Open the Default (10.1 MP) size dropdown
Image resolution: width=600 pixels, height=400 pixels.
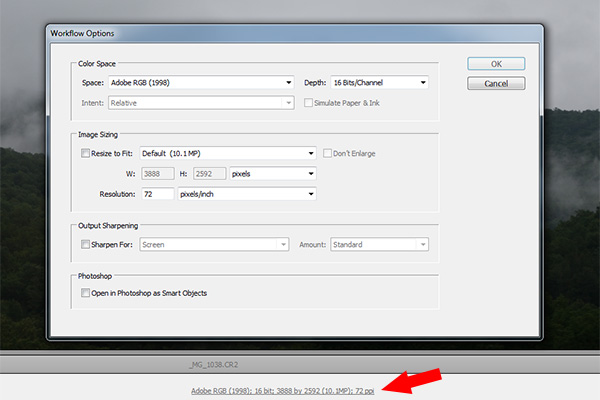(x=228, y=153)
